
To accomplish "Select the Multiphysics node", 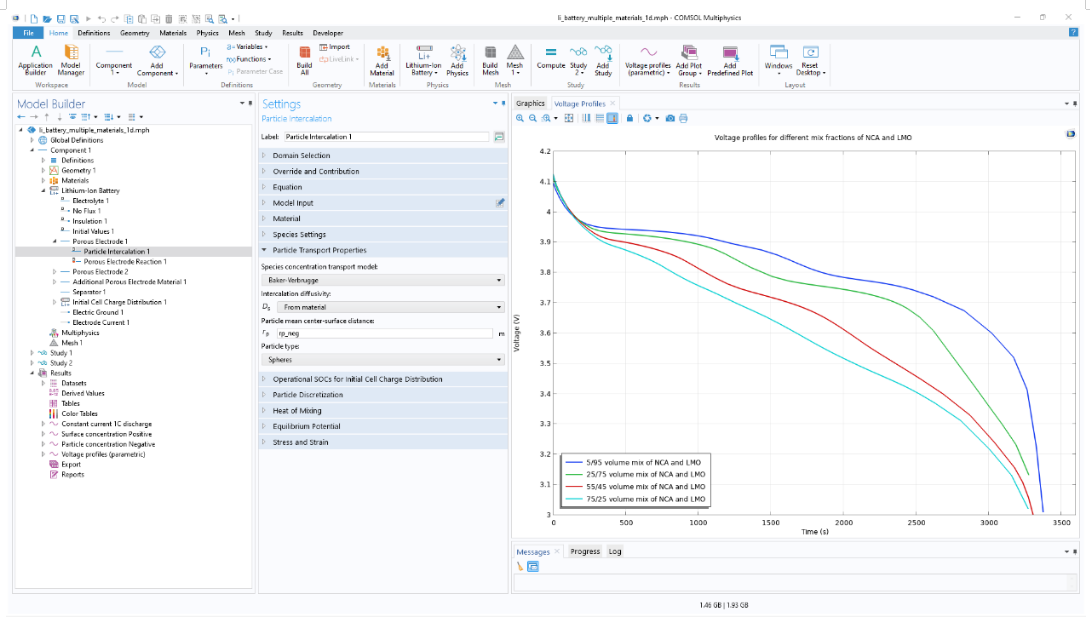I will [x=80, y=333].
